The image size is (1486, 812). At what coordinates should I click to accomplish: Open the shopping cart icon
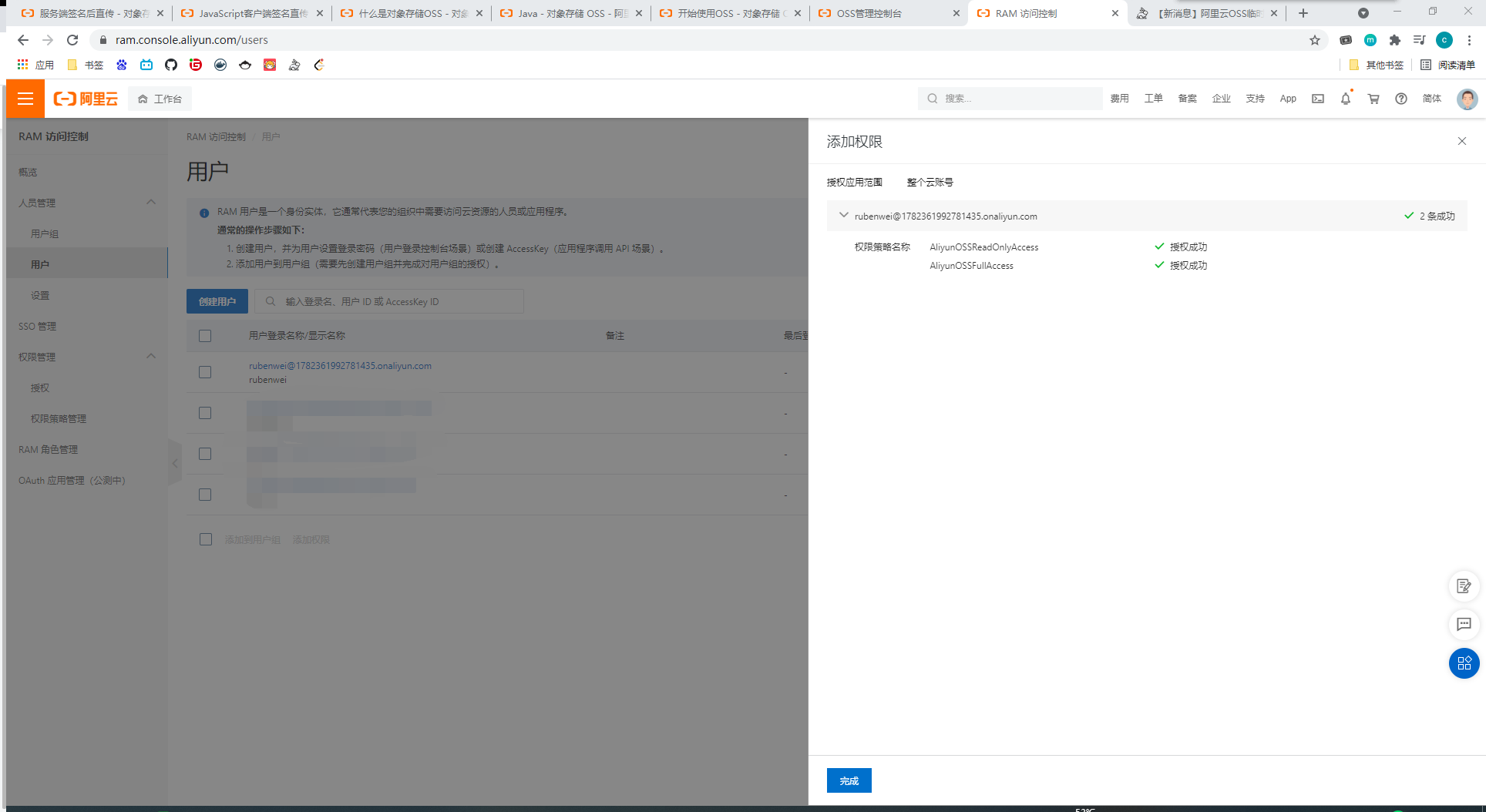pyautogui.click(x=1373, y=99)
